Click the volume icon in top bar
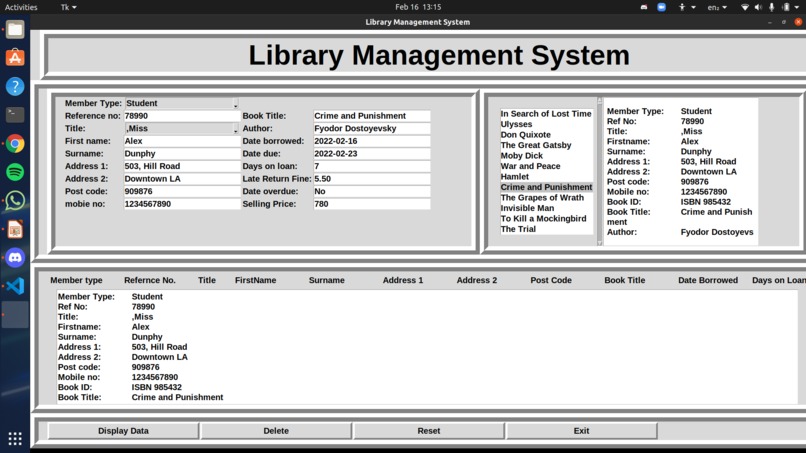 tap(758, 7)
